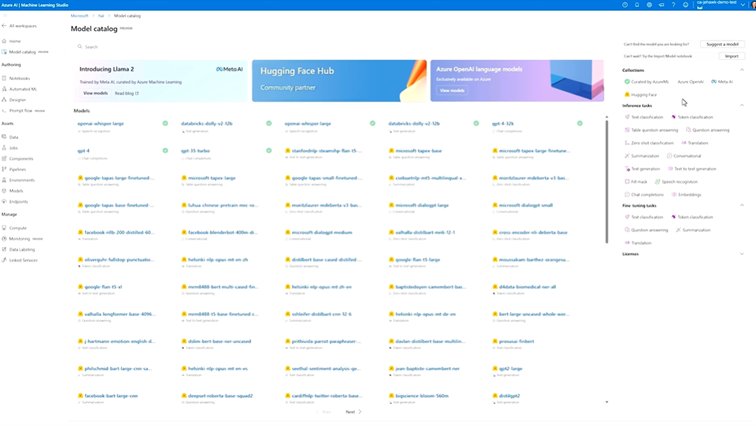This screenshot has width=756, height=426.
Task: Open the Hugging Face Hub banner
Action: (339, 80)
